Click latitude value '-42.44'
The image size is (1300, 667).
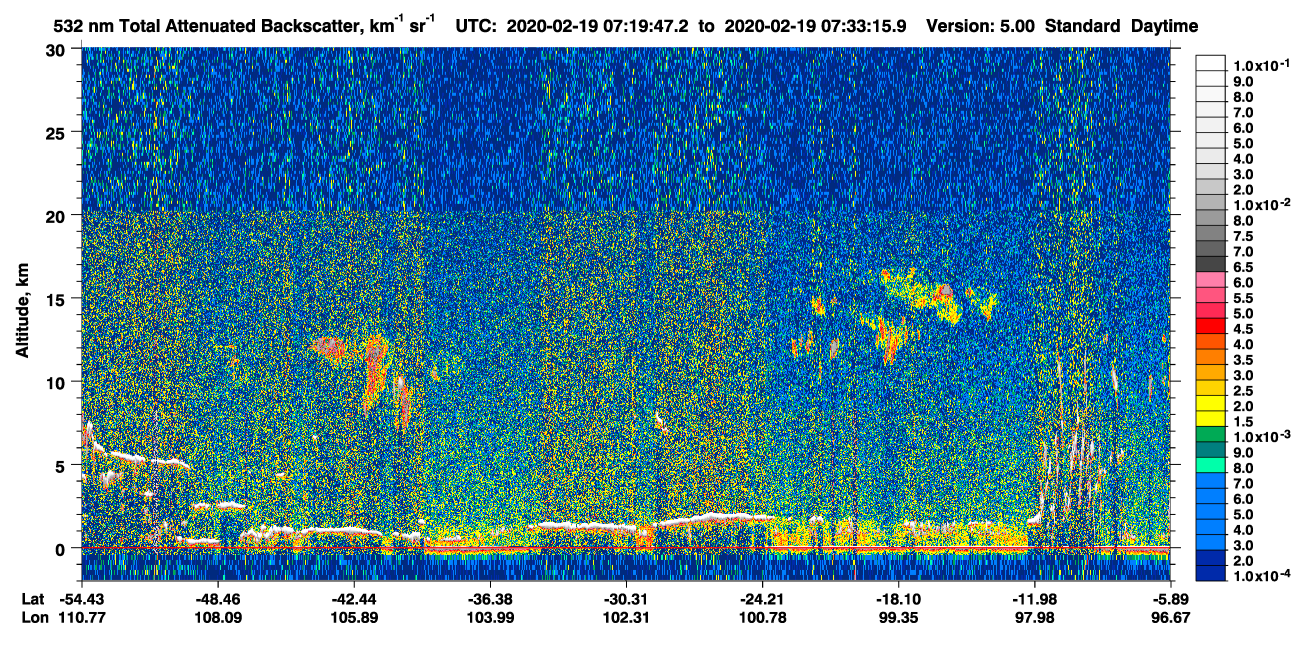click(354, 599)
